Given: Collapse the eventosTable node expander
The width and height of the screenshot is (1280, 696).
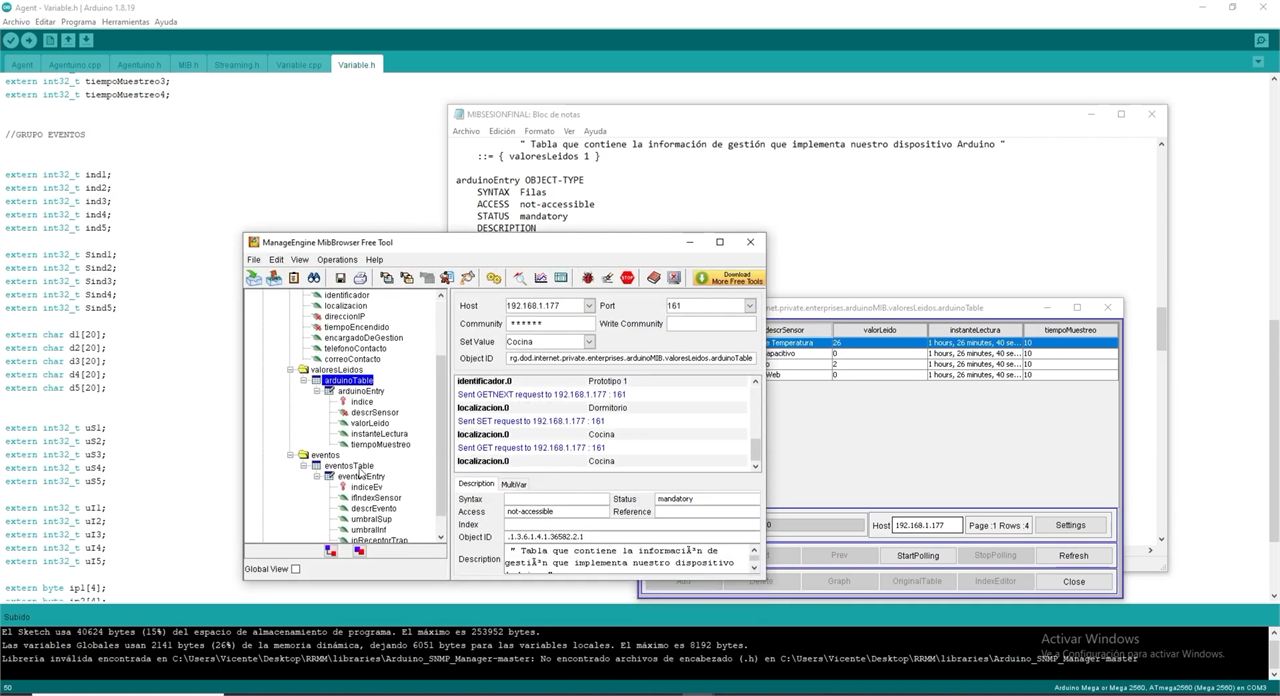Looking at the screenshot, I should [x=304, y=466].
